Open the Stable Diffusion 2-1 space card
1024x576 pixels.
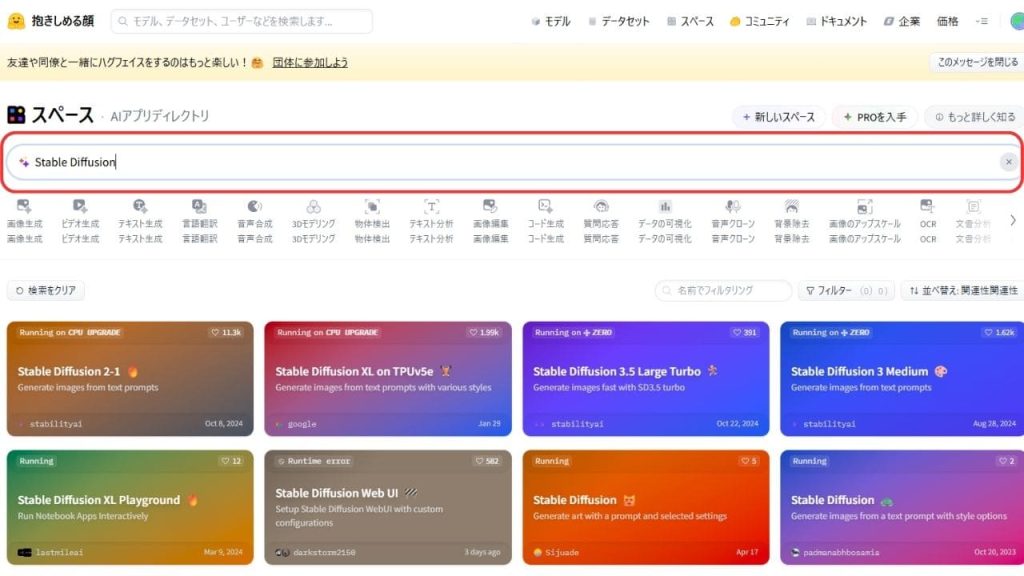tap(130, 379)
